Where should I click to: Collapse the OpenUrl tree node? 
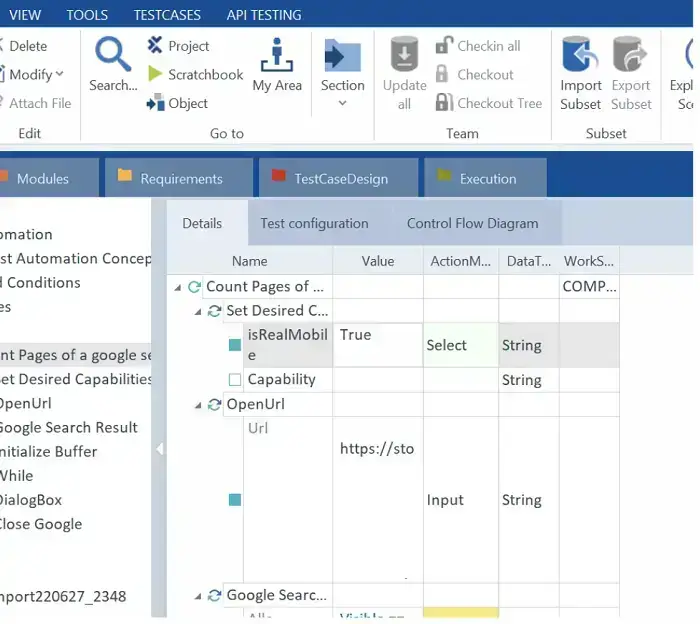199,405
